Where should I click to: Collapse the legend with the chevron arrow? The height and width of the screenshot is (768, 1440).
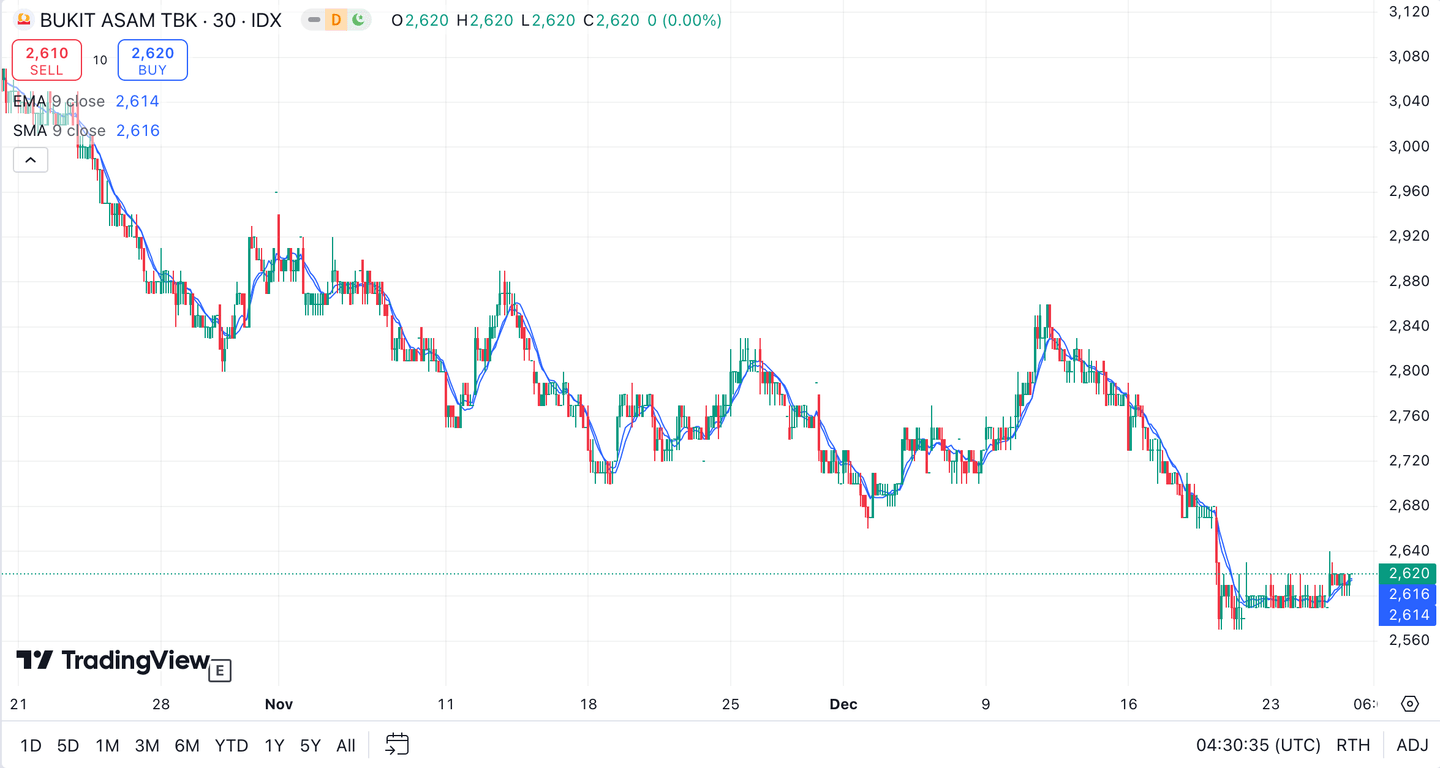coord(30,159)
